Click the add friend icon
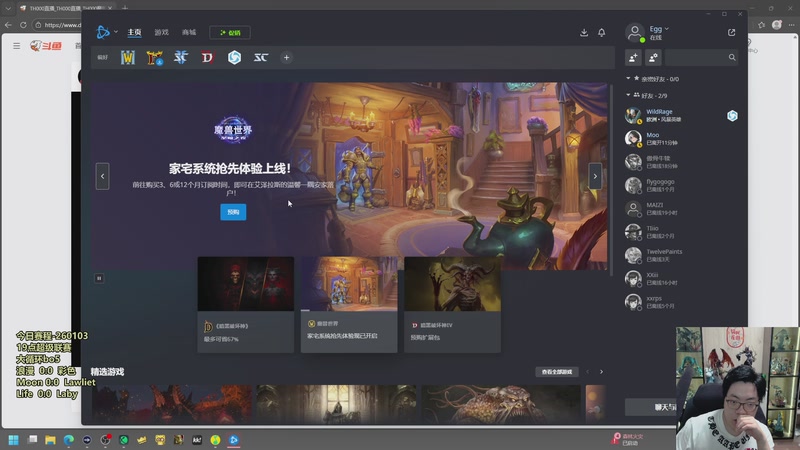 coord(633,58)
